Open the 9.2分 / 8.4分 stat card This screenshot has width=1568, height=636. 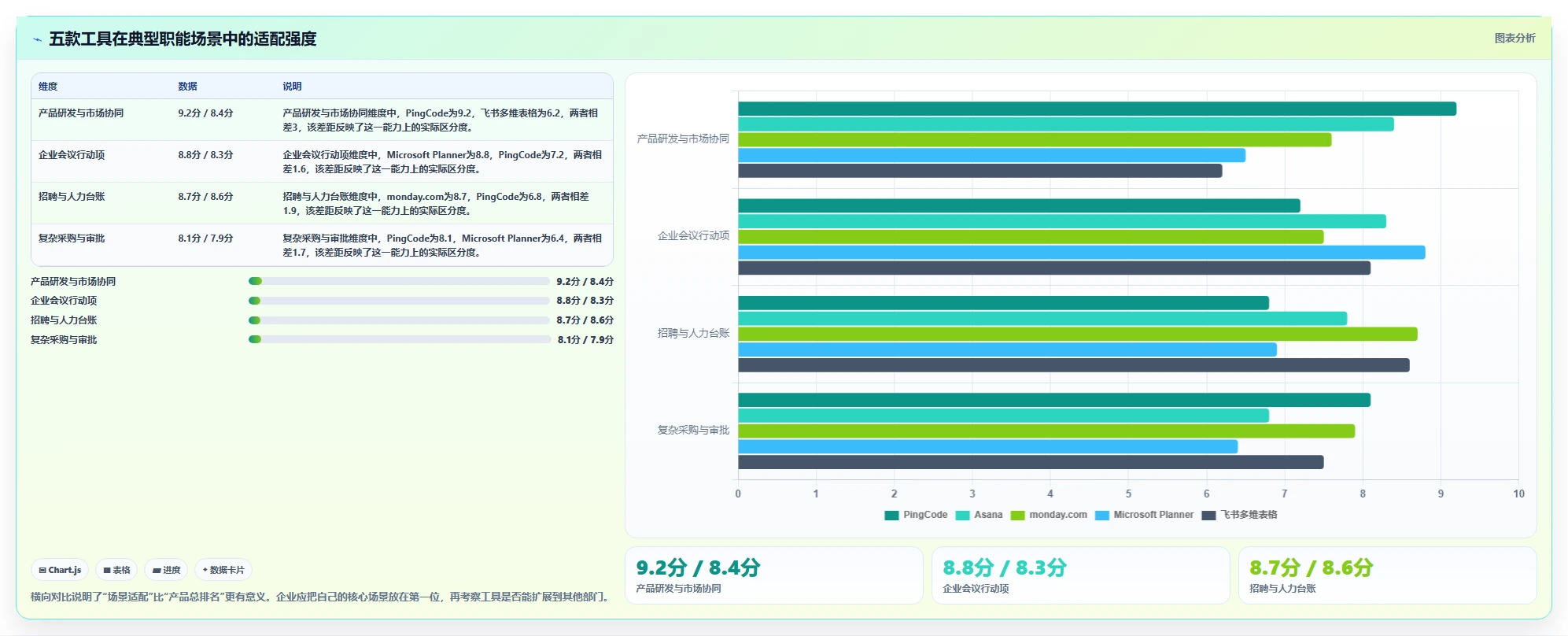(773, 575)
